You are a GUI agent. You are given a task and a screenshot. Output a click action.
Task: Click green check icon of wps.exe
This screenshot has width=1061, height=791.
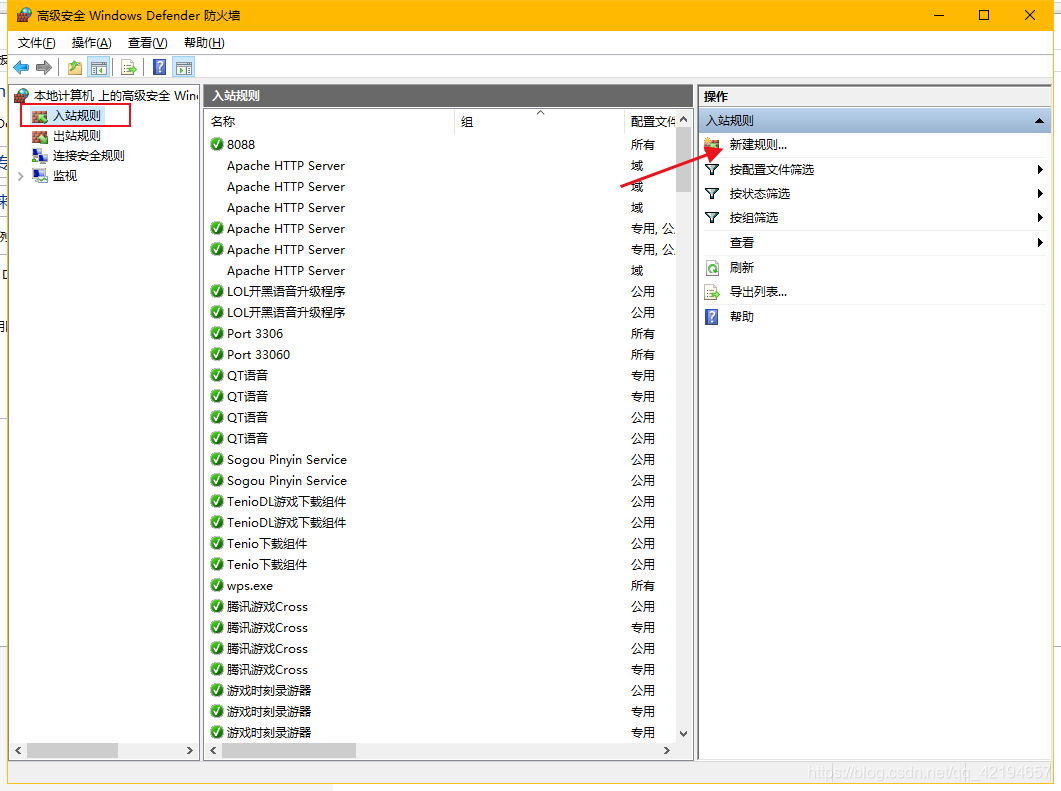point(217,585)
